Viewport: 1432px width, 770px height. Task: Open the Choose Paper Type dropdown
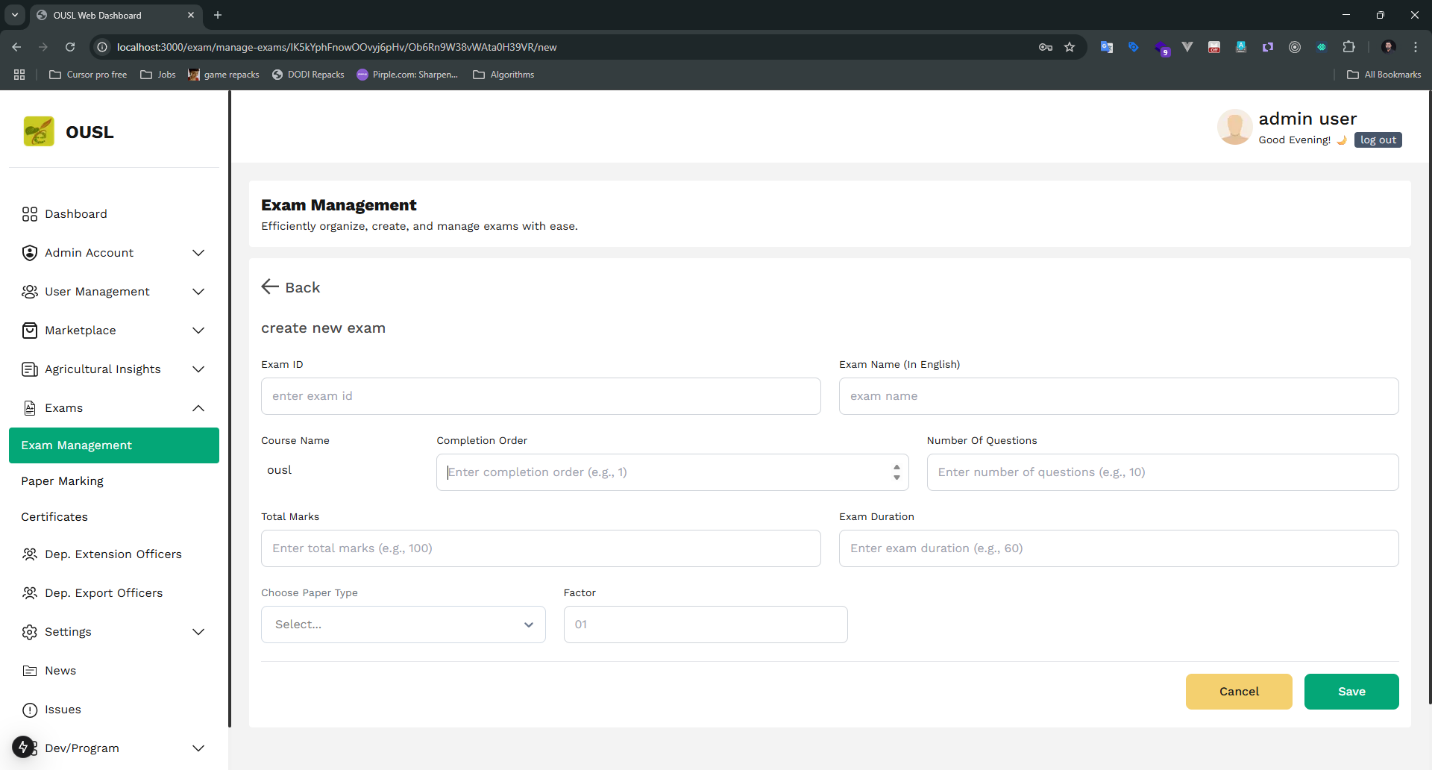click(403, 624)
